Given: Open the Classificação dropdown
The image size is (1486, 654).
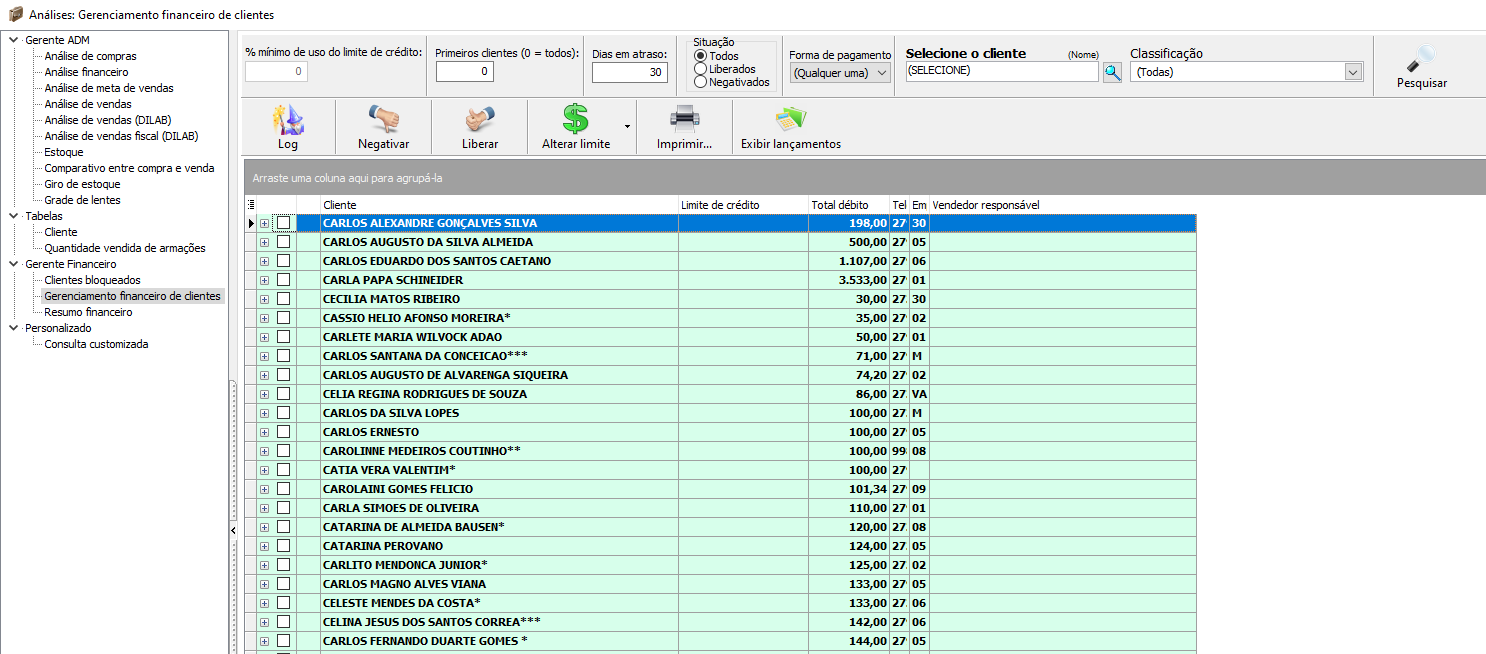Looking at the screenshot, I should pos(1353,72).
